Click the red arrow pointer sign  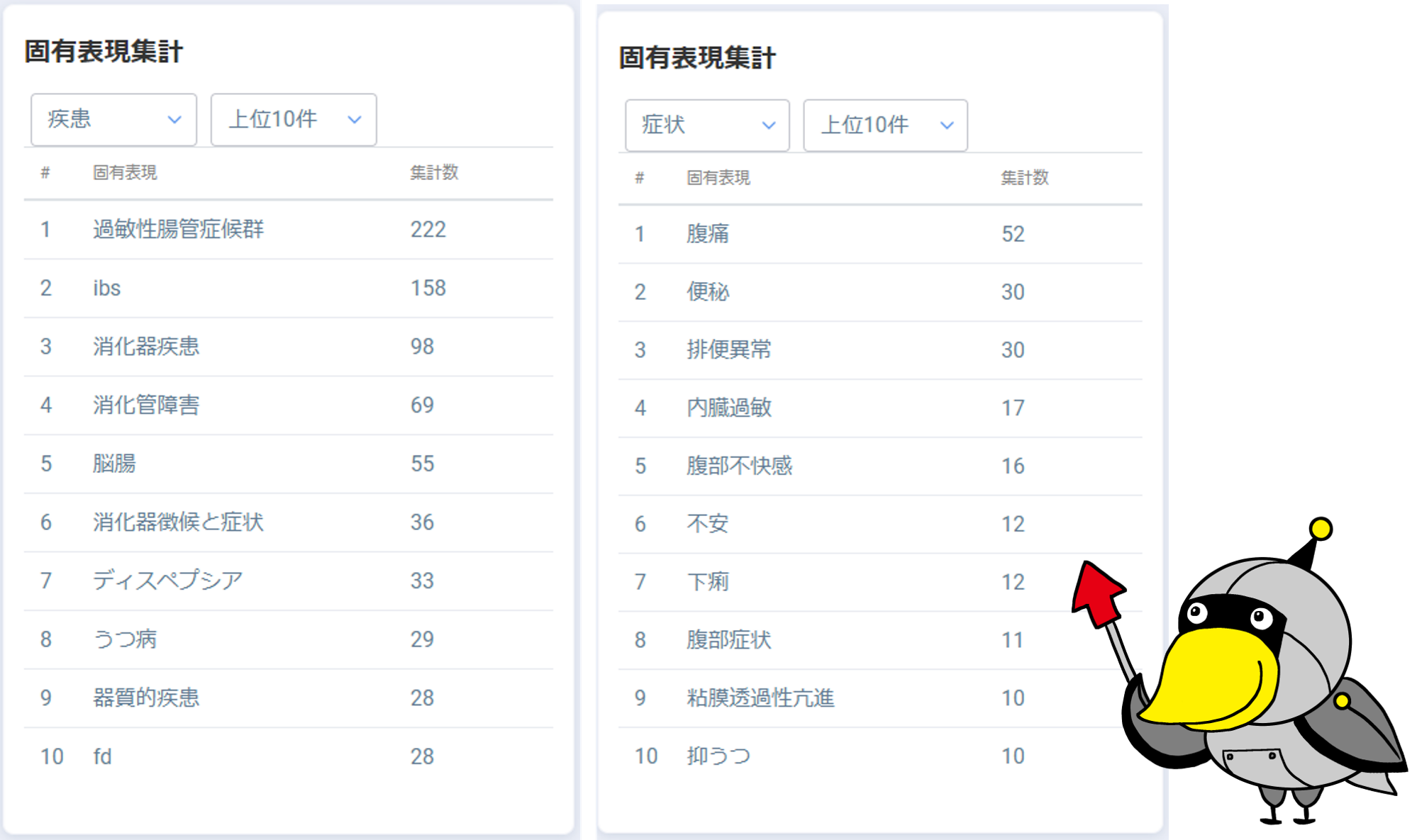pyautogui.click(x=1098, y=594)
